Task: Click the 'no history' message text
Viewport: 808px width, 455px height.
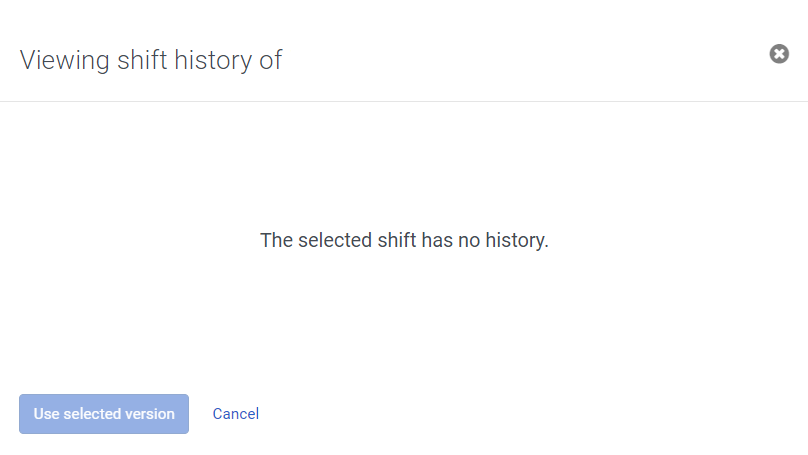Action: (x=404, y=240)
